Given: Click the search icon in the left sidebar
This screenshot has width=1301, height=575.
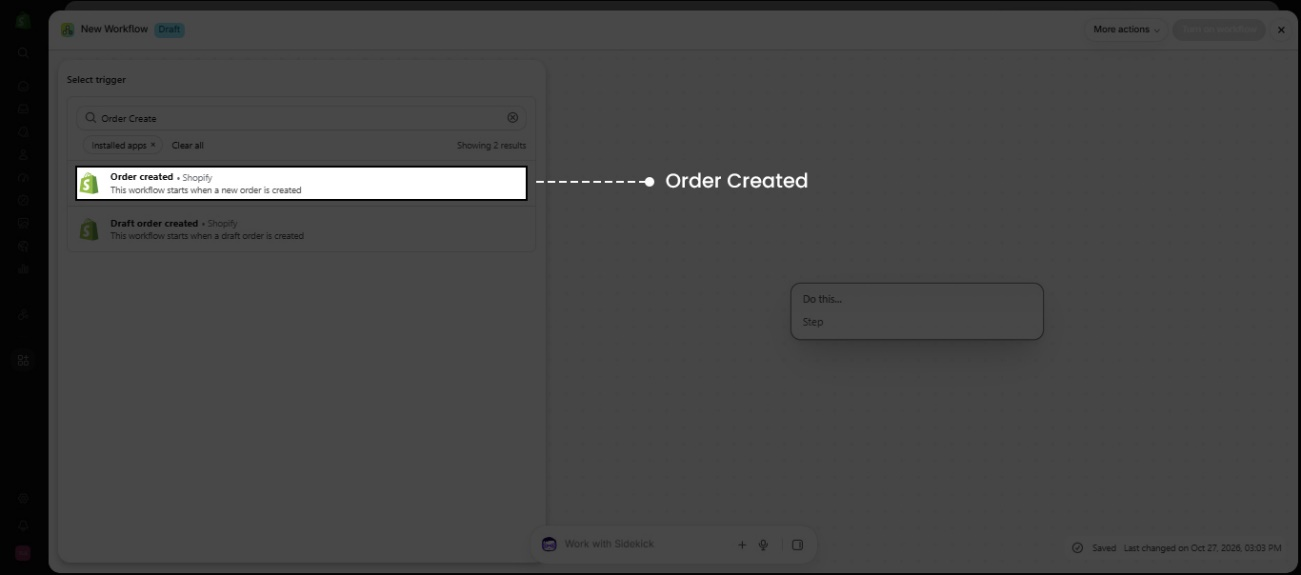Looking at the screenshot, I should (23, 52).
